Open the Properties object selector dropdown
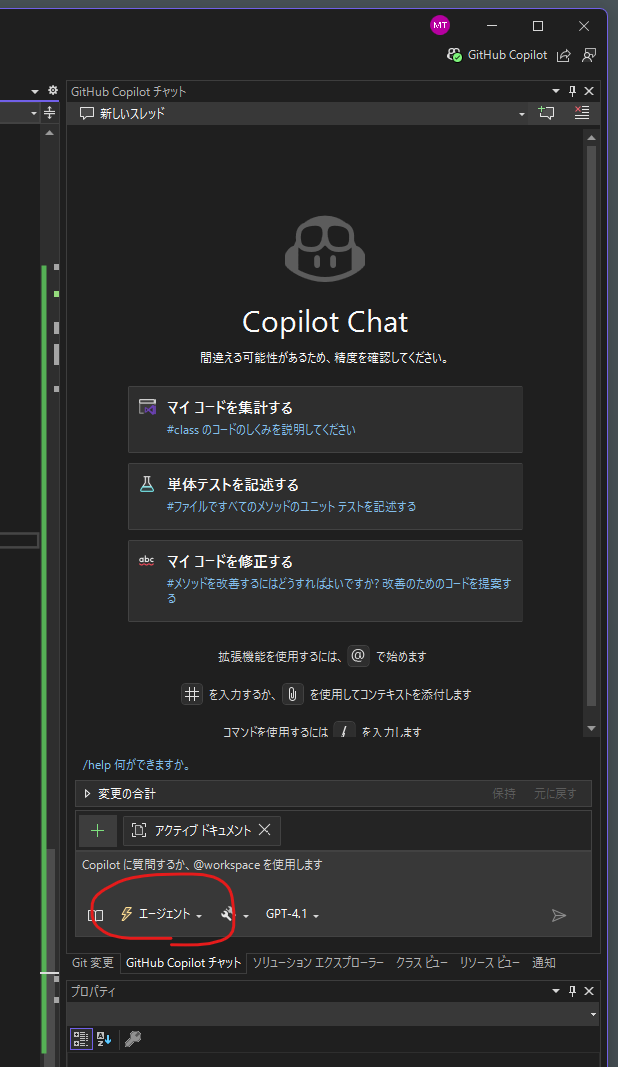This screenshot has height=1067, width=618. tap(593, 1015)
